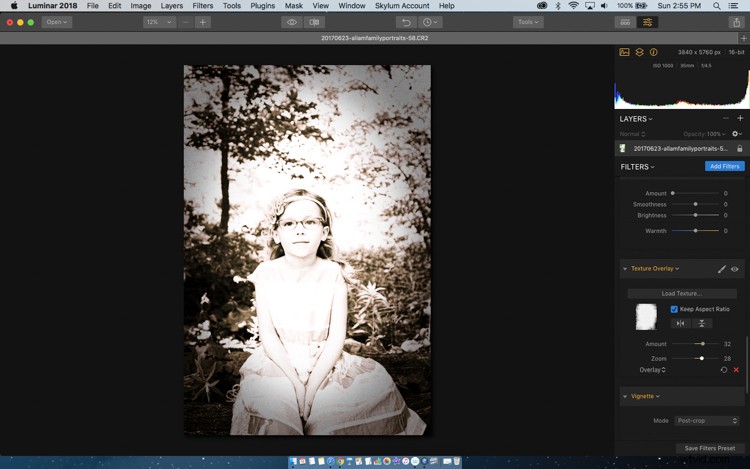Toggle the quick preview eye icon in toolbar

pyautogui.click(x=291, y=22)
